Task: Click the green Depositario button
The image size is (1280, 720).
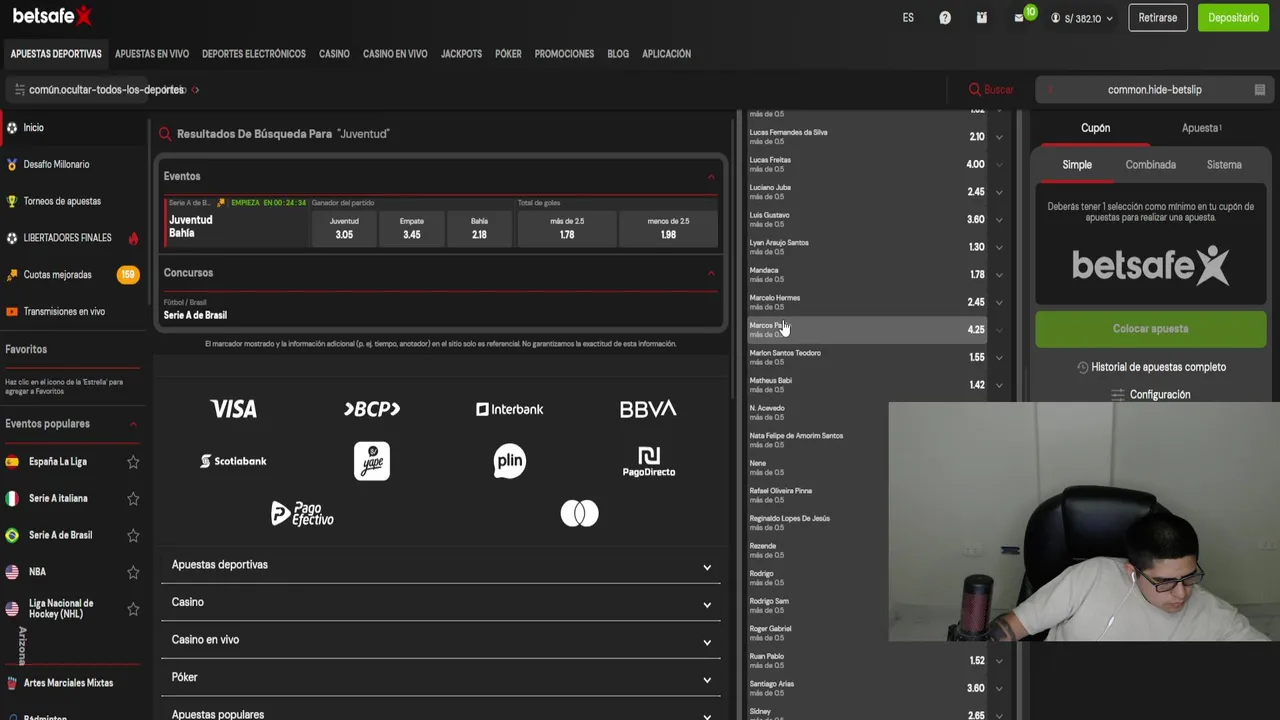Action: [x=1233, y=18]
